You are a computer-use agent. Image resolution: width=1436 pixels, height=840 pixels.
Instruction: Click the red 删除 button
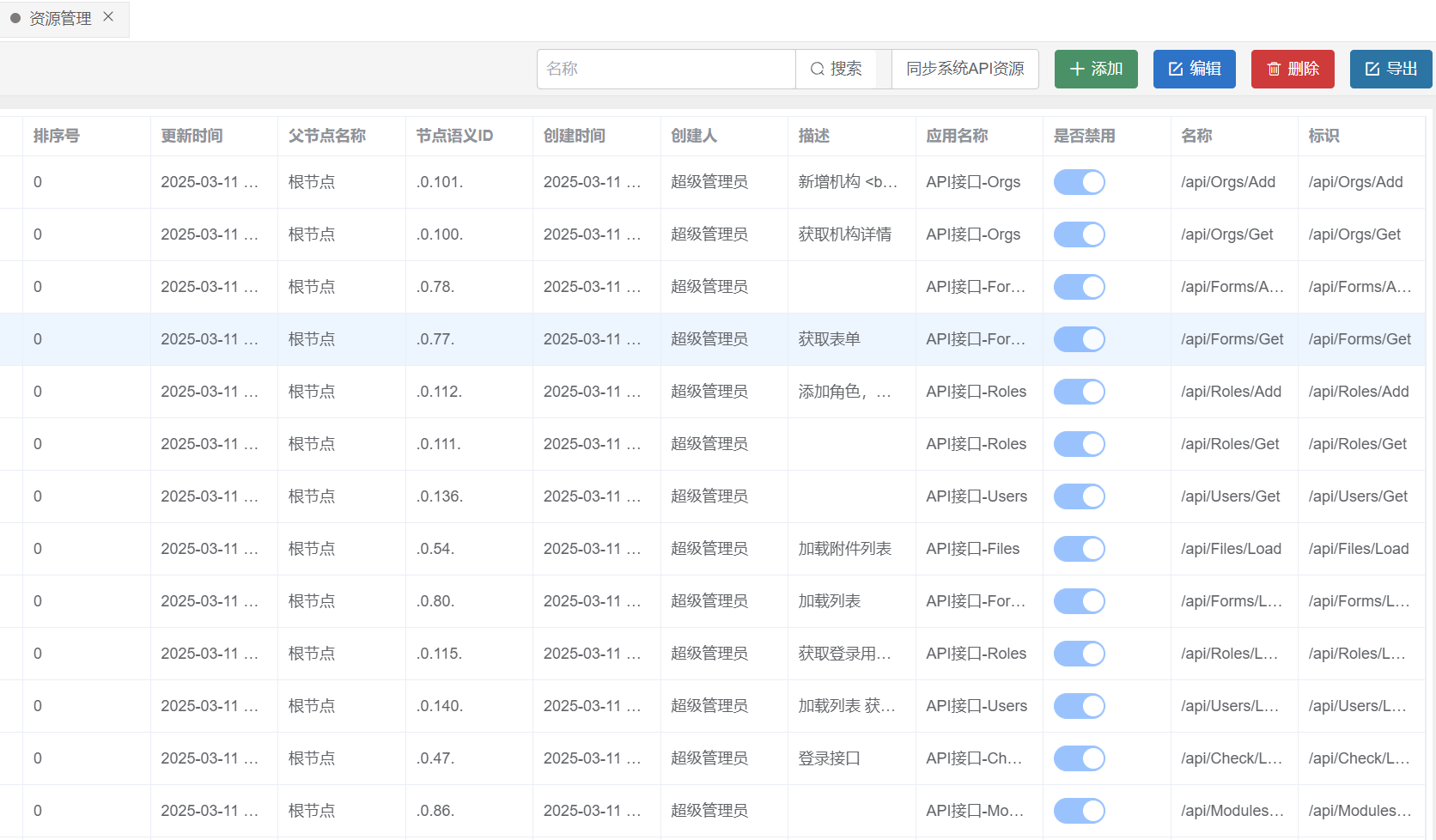[x=1293, y=69]
